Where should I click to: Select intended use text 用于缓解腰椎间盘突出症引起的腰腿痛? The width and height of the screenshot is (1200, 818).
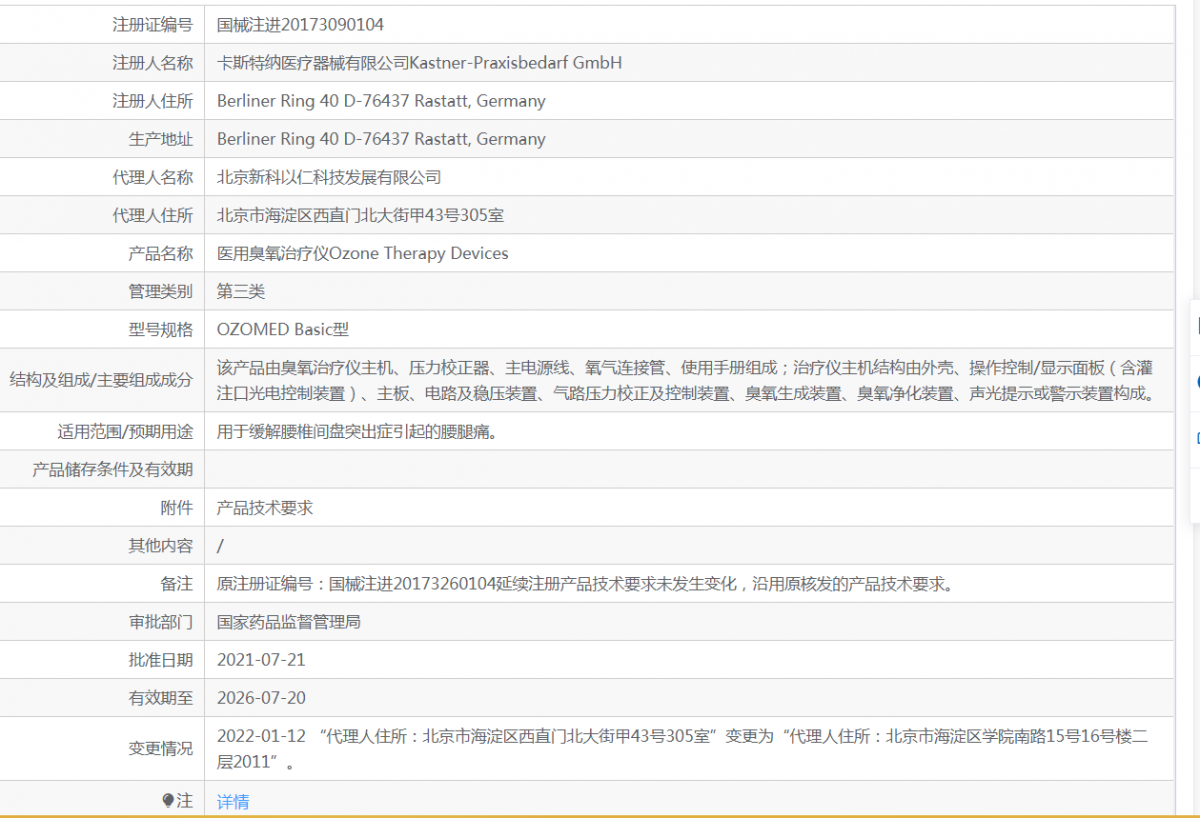tap(357, 432)
